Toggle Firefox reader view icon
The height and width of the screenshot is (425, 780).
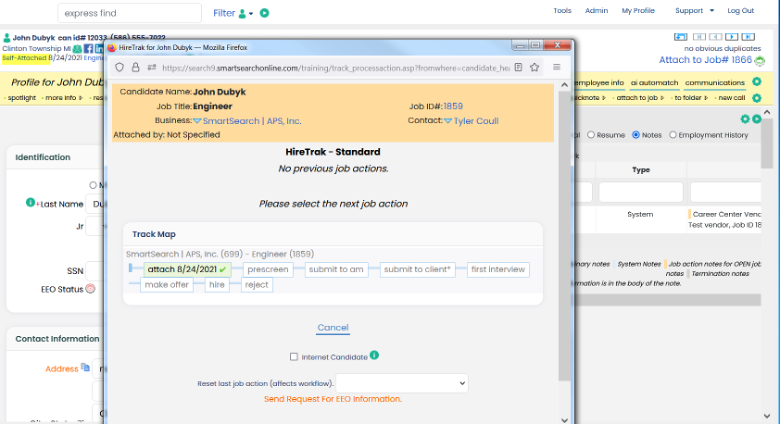tap(518, 67)
